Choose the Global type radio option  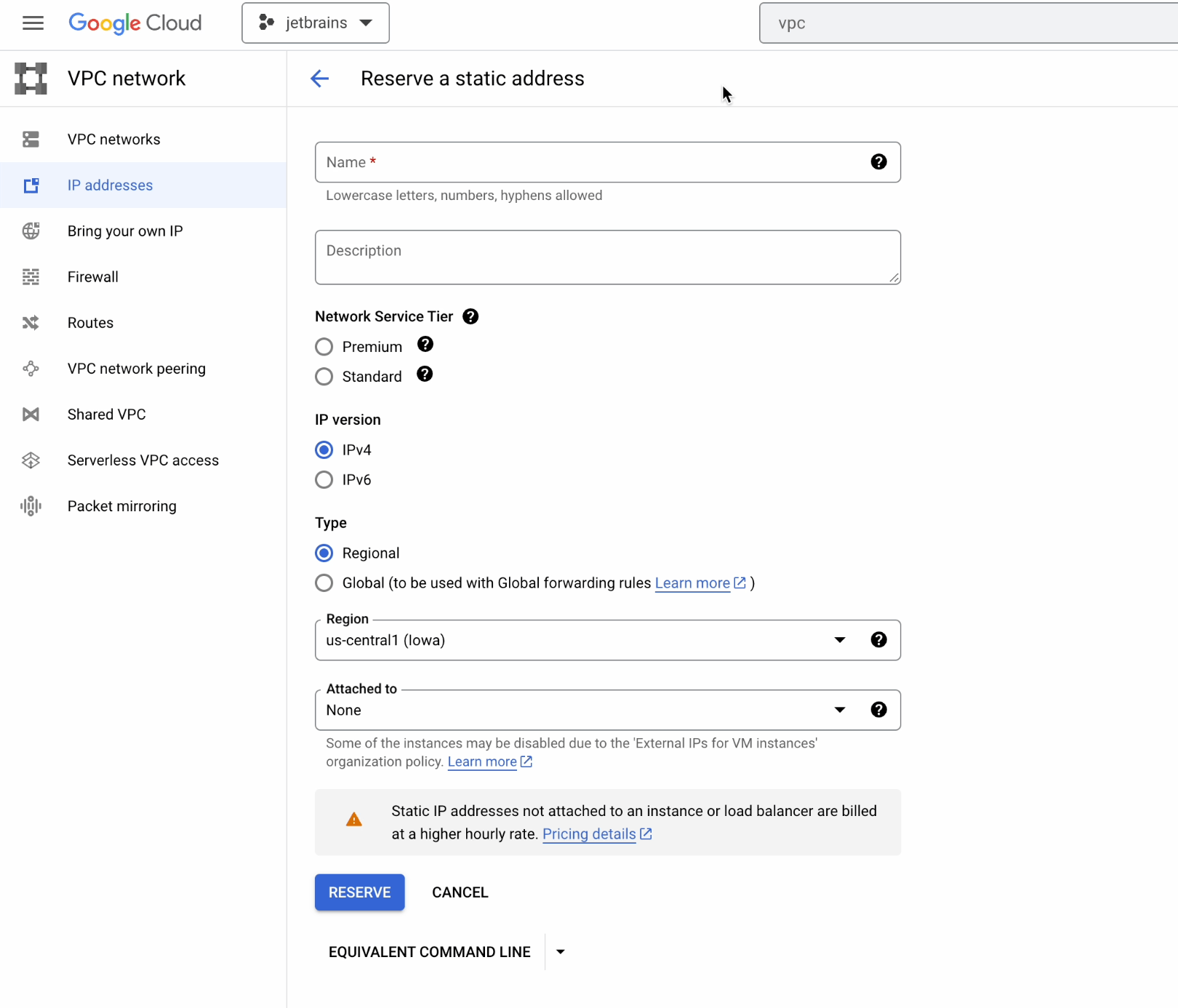(x=324, y=583)
